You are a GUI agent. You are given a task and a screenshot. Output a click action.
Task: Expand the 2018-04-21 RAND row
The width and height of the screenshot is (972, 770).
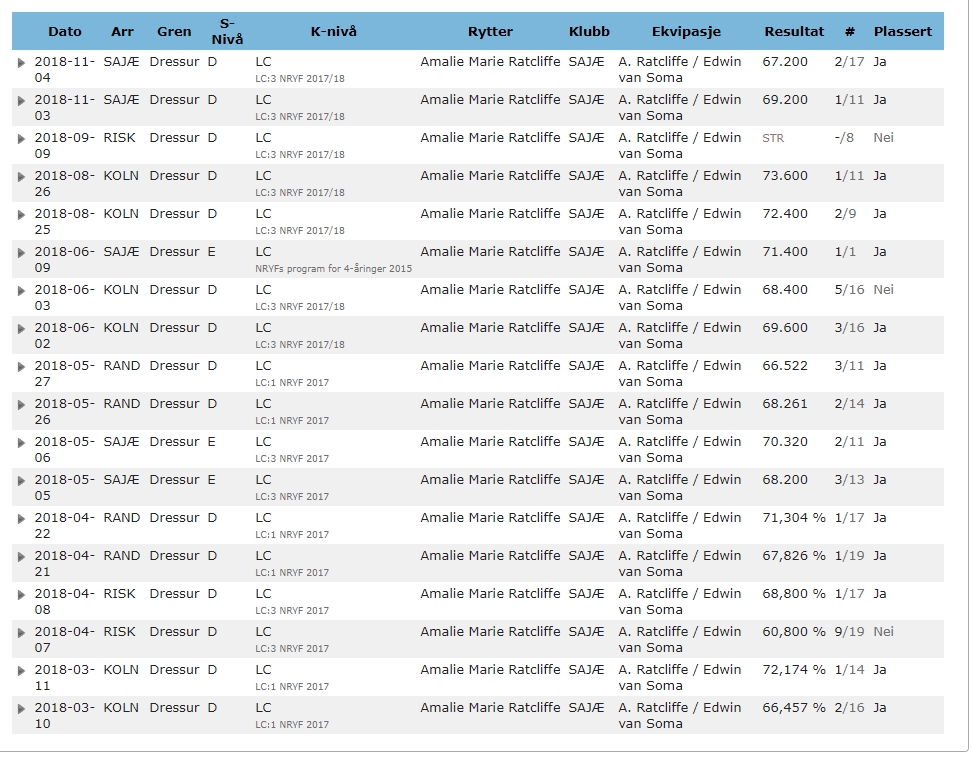point(21,556)
